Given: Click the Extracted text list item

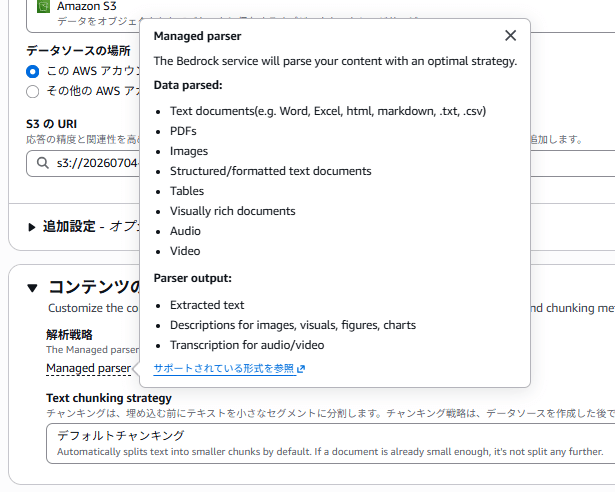Looking at the screenshot, I should (207, 305).
